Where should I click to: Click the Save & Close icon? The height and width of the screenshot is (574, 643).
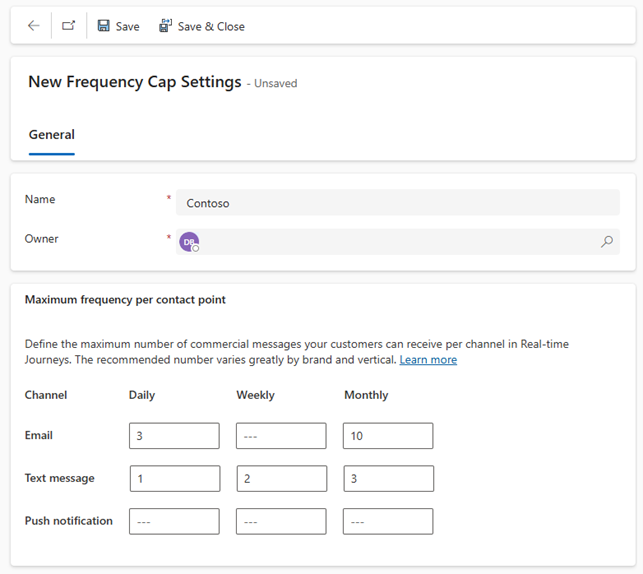point(166,26)
